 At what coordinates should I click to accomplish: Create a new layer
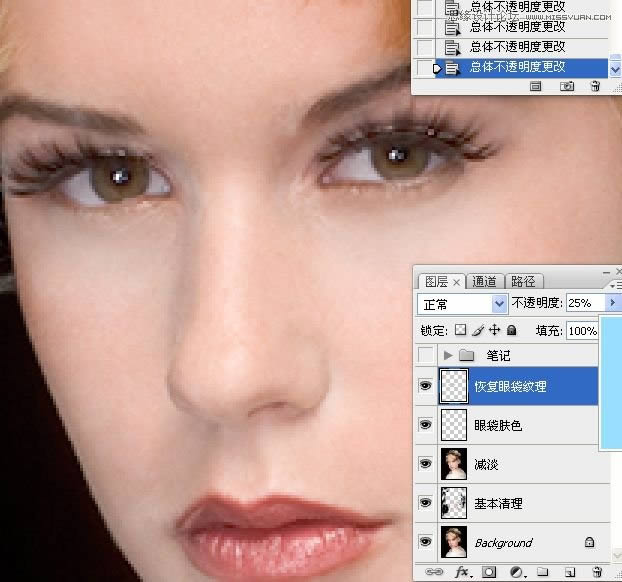[568, 572]
